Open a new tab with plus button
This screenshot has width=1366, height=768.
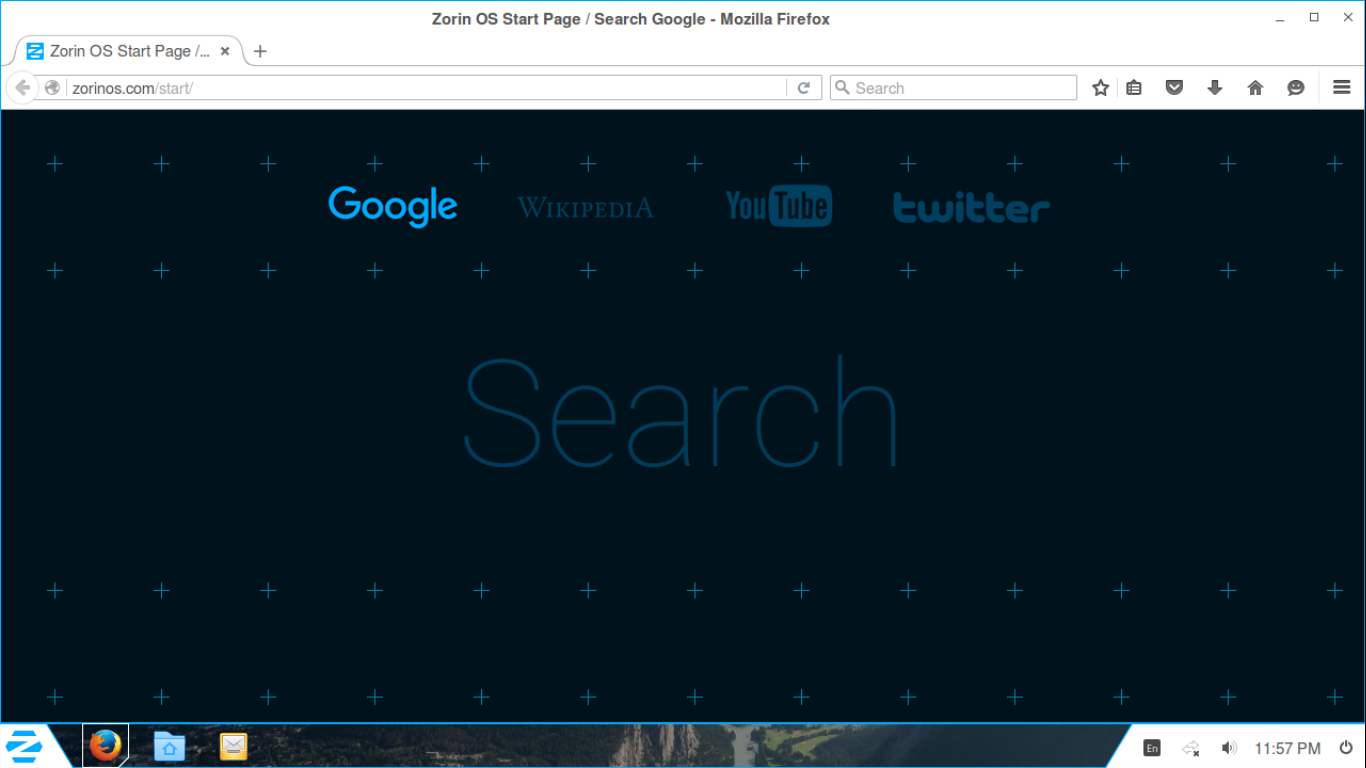click(x=260, y=51)
